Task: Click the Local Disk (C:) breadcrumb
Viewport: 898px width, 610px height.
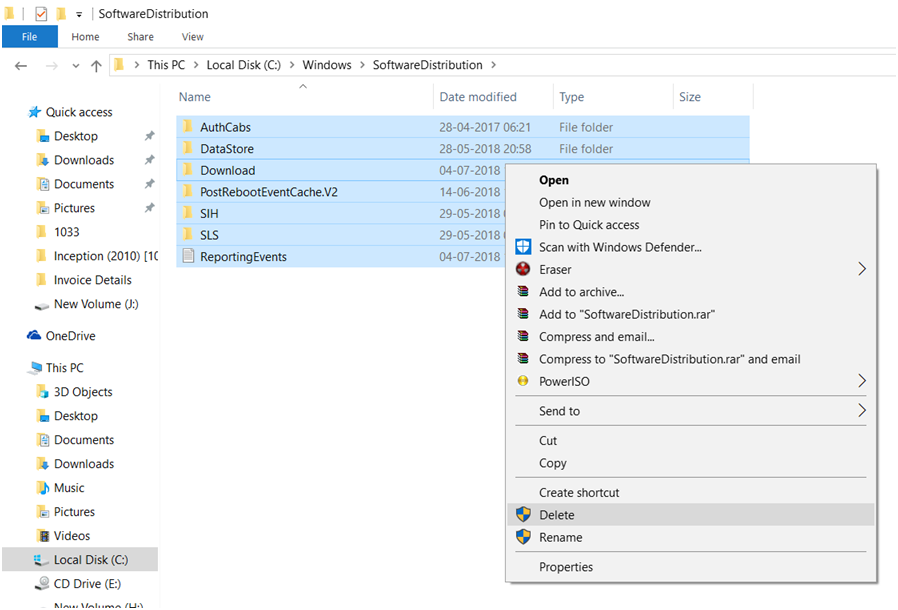Action: 243,65
